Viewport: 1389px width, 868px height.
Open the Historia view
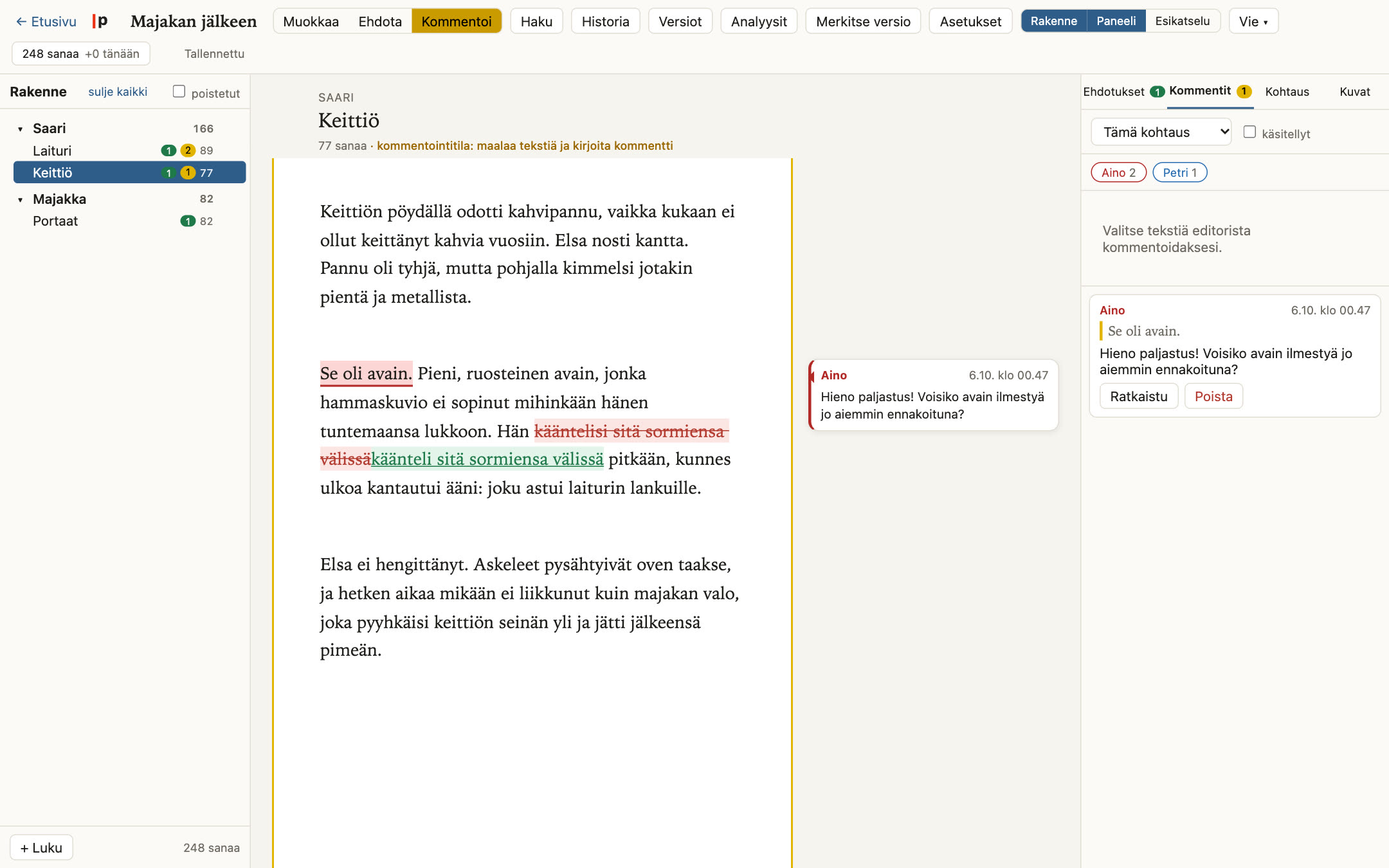[x=605, y=21]
